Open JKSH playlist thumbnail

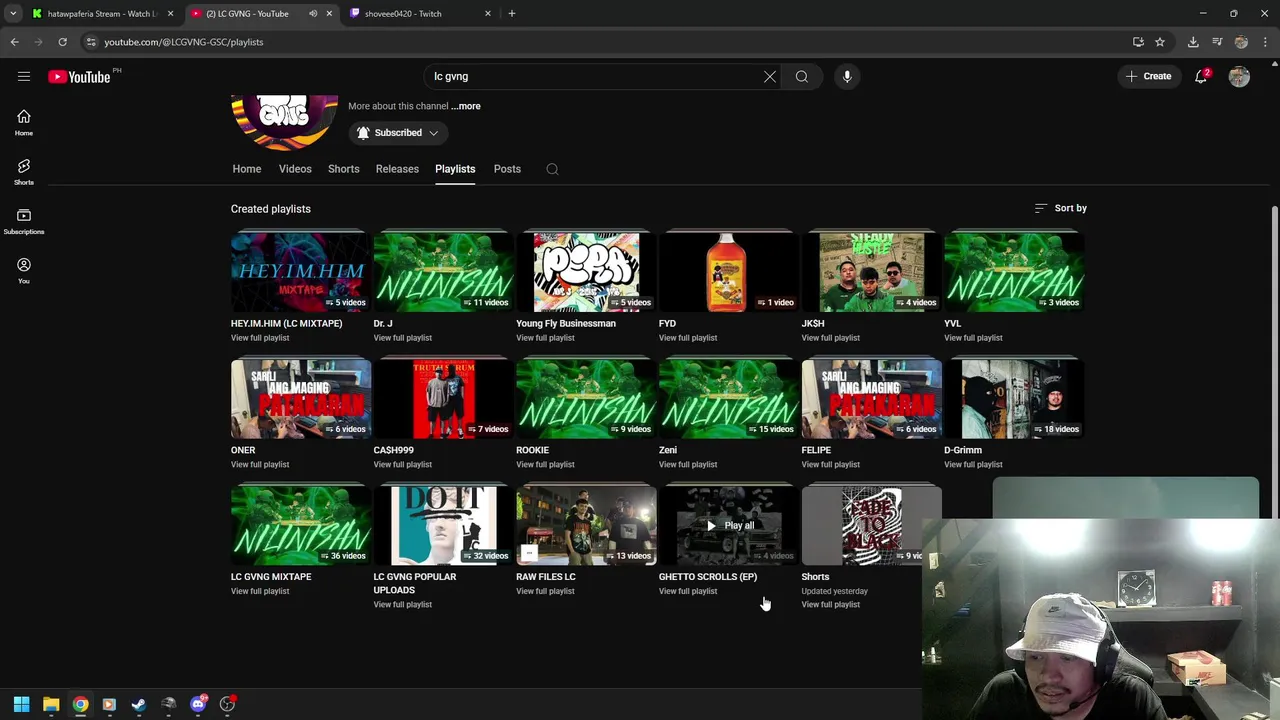[871, 272]
